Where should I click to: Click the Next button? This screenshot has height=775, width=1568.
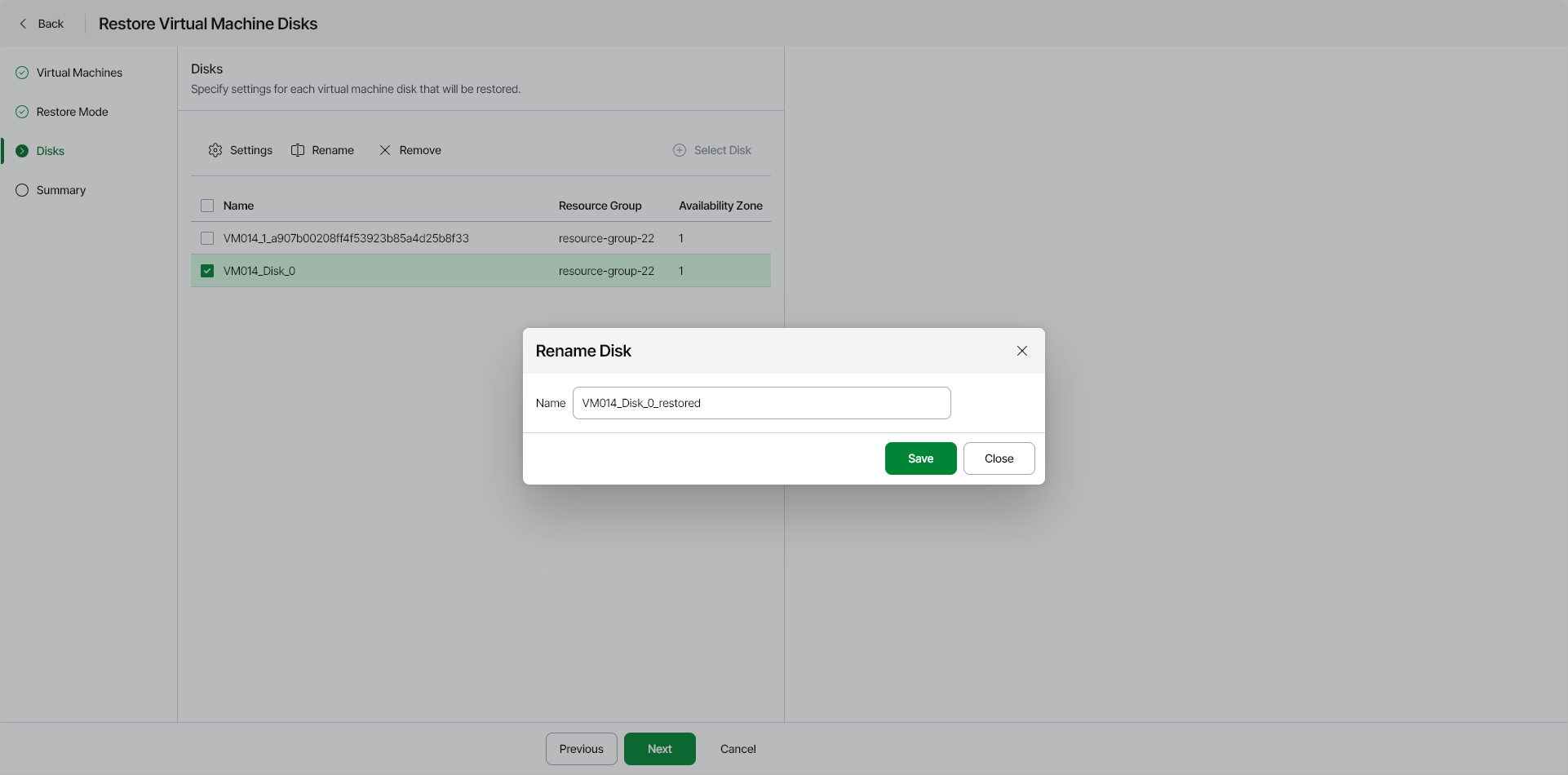pos(659,748)
